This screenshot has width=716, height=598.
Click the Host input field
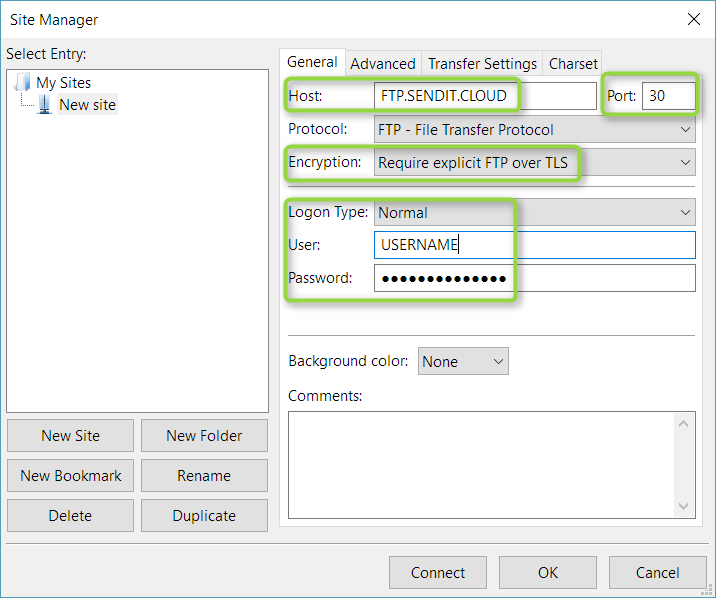coord(485,96)
